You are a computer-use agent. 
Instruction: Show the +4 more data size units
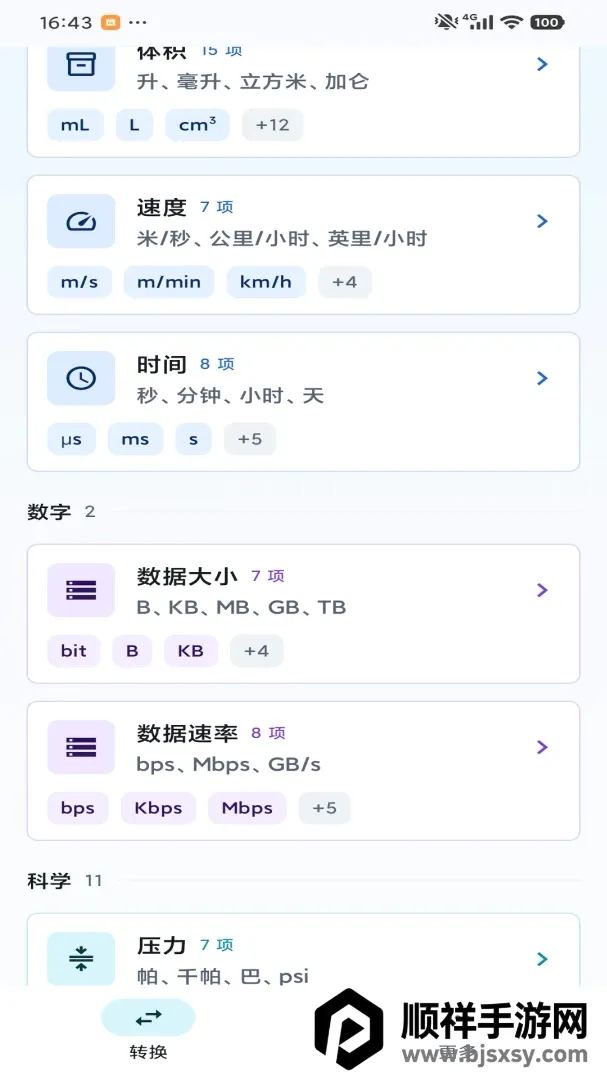click(256, 651)
